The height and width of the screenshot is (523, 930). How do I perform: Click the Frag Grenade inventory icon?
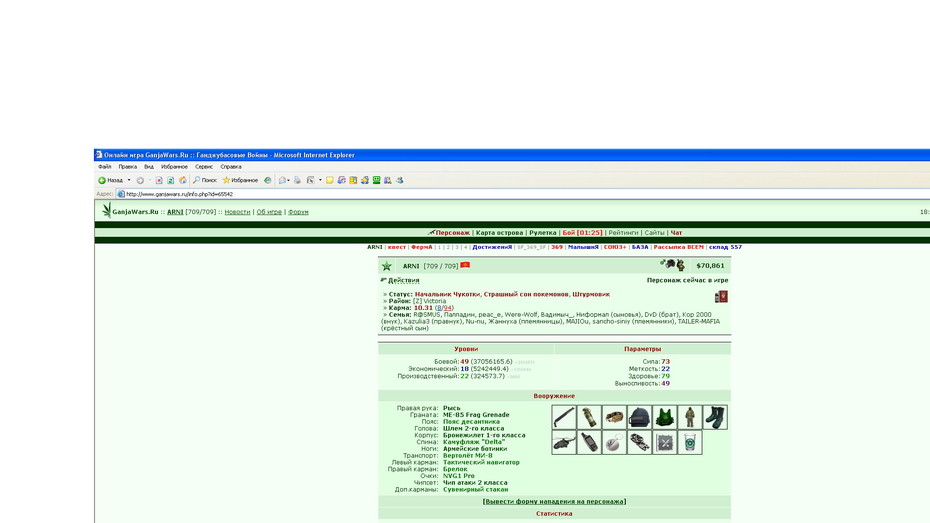(x=589, y=417)
